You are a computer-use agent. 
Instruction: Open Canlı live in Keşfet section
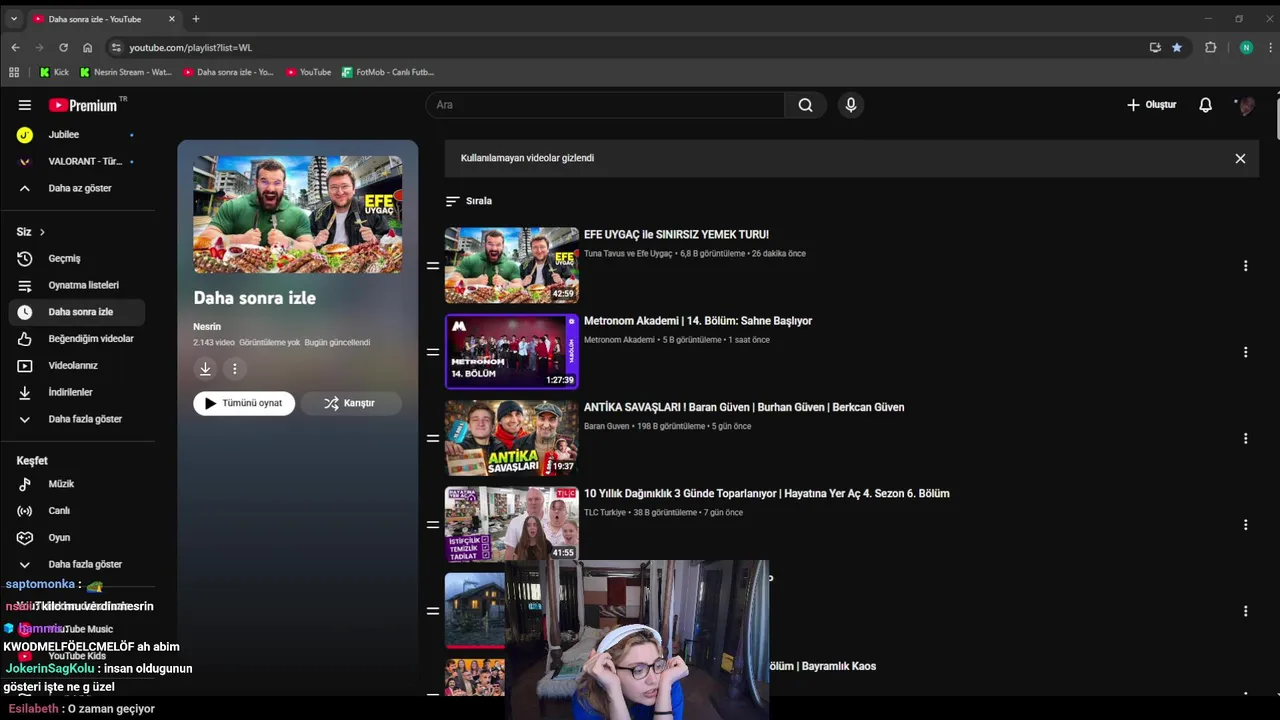pyautogui.click(x=76, y=511)
